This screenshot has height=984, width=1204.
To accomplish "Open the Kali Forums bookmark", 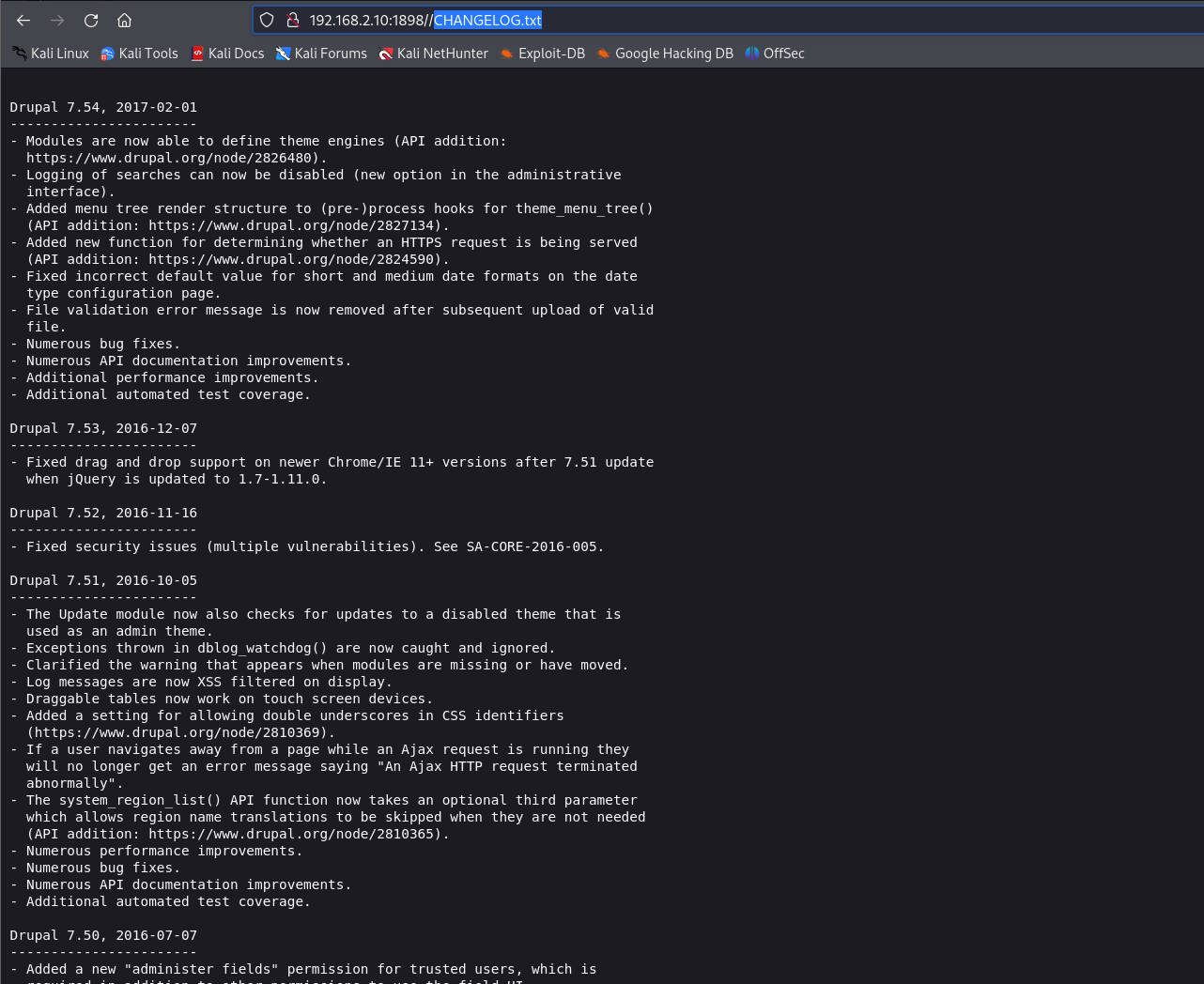I will click(x=321, y=54).
